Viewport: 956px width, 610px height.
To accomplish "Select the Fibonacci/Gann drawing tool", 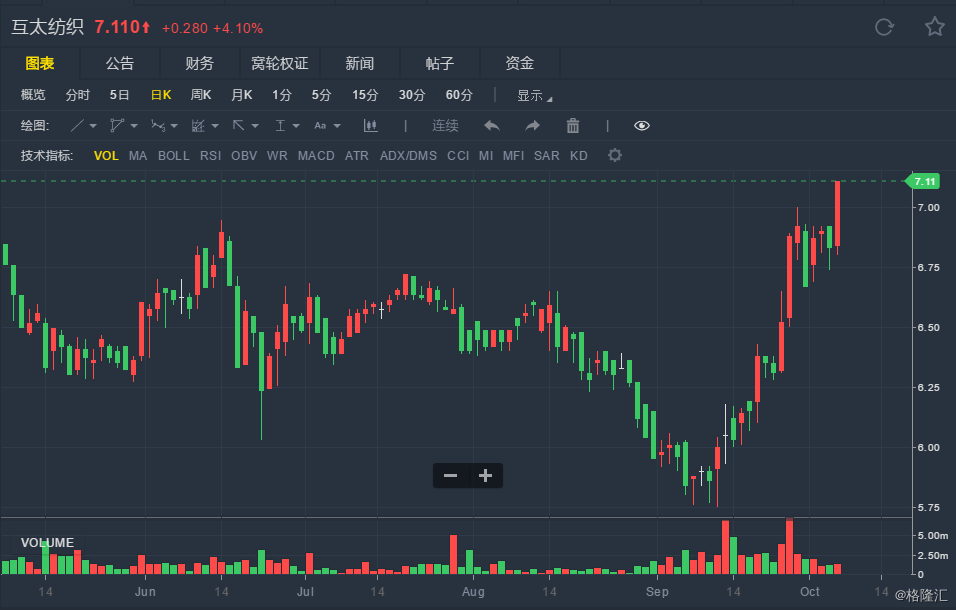I will 198,126.
